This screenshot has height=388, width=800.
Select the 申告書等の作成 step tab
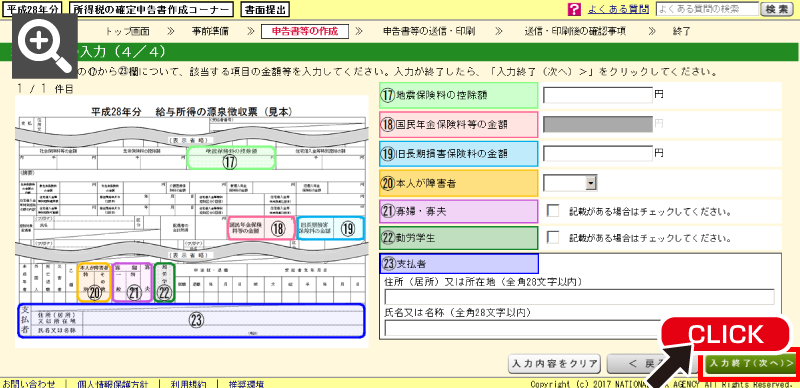[x=305, y=32]
